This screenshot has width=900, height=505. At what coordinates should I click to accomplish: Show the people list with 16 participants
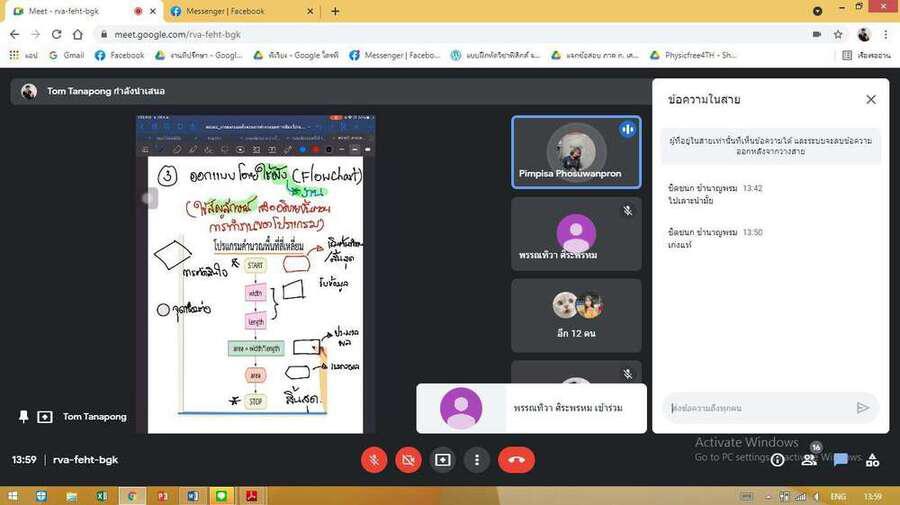pos(809,460)
